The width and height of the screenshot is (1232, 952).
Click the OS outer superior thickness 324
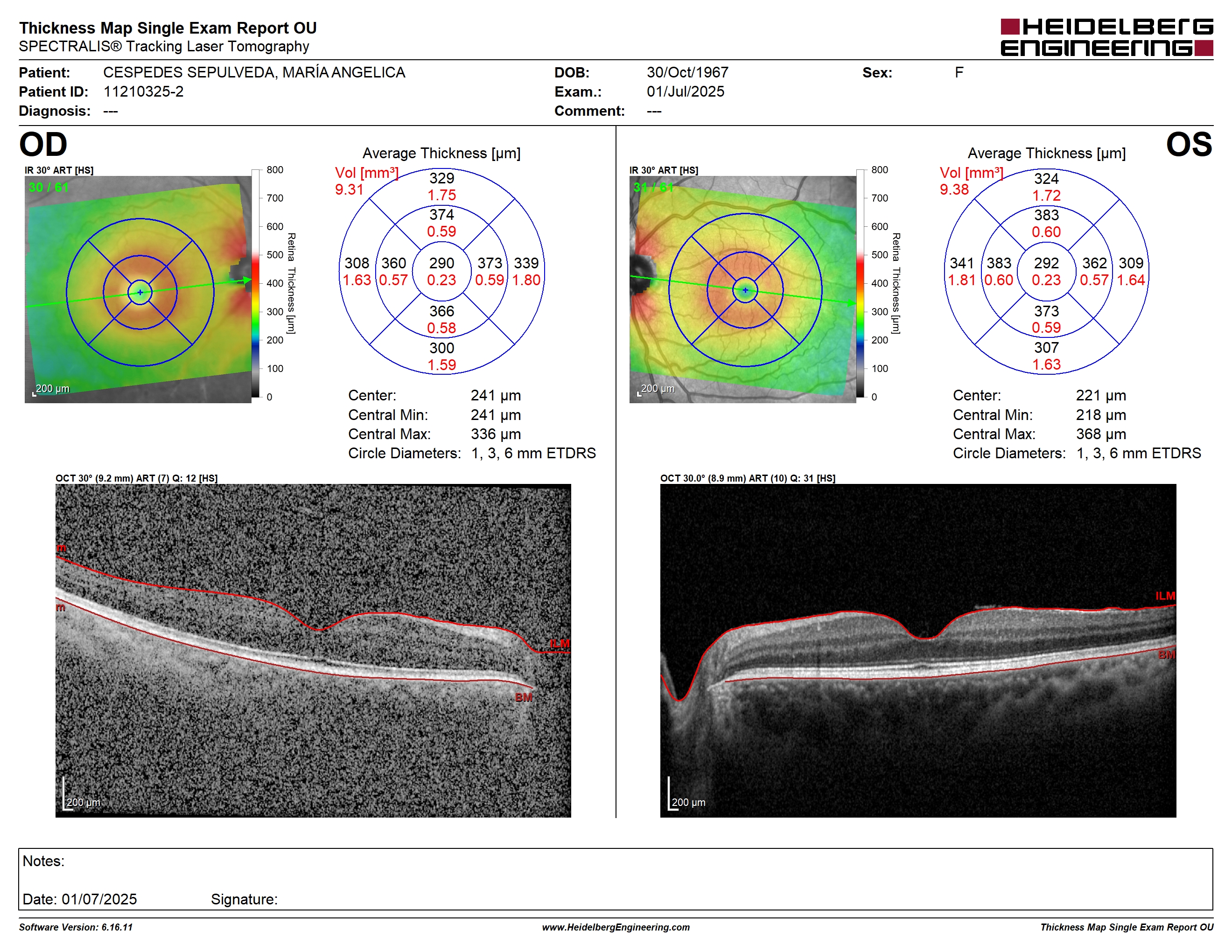[x=1046, y=178]
